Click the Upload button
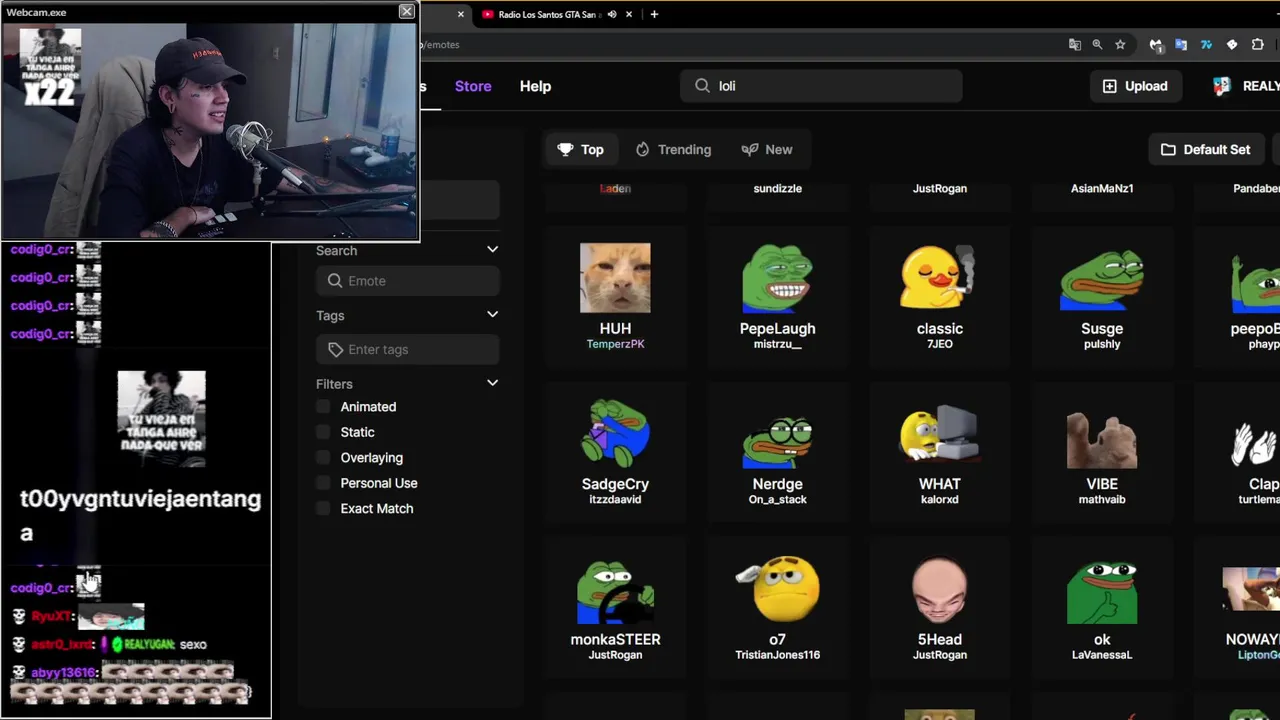Image resolution: width=1280 pixels, height=720 pixels. tap(1135, 86)
